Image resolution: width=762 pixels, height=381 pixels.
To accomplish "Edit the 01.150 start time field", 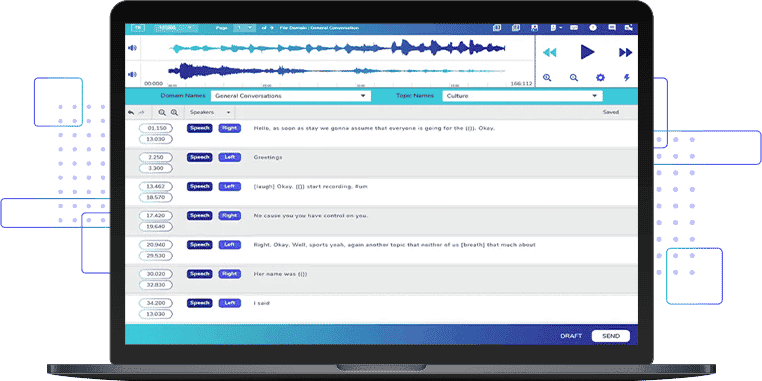I will click(156, 128).
